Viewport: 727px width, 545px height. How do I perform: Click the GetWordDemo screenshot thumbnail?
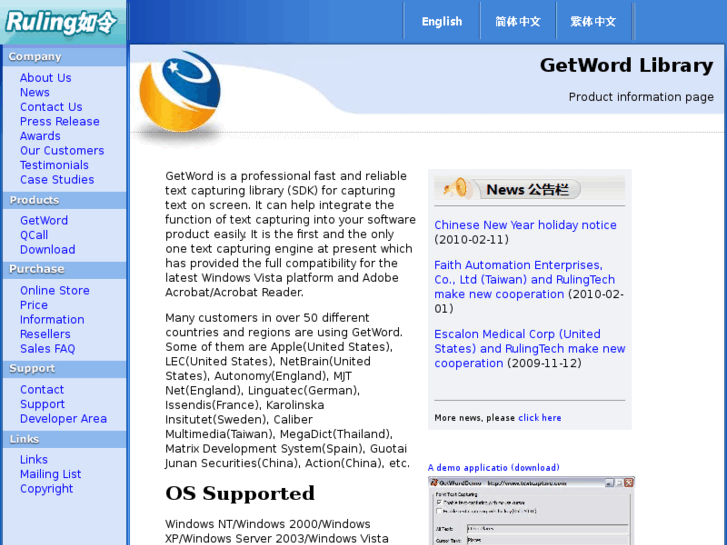(x=531, y=511)
